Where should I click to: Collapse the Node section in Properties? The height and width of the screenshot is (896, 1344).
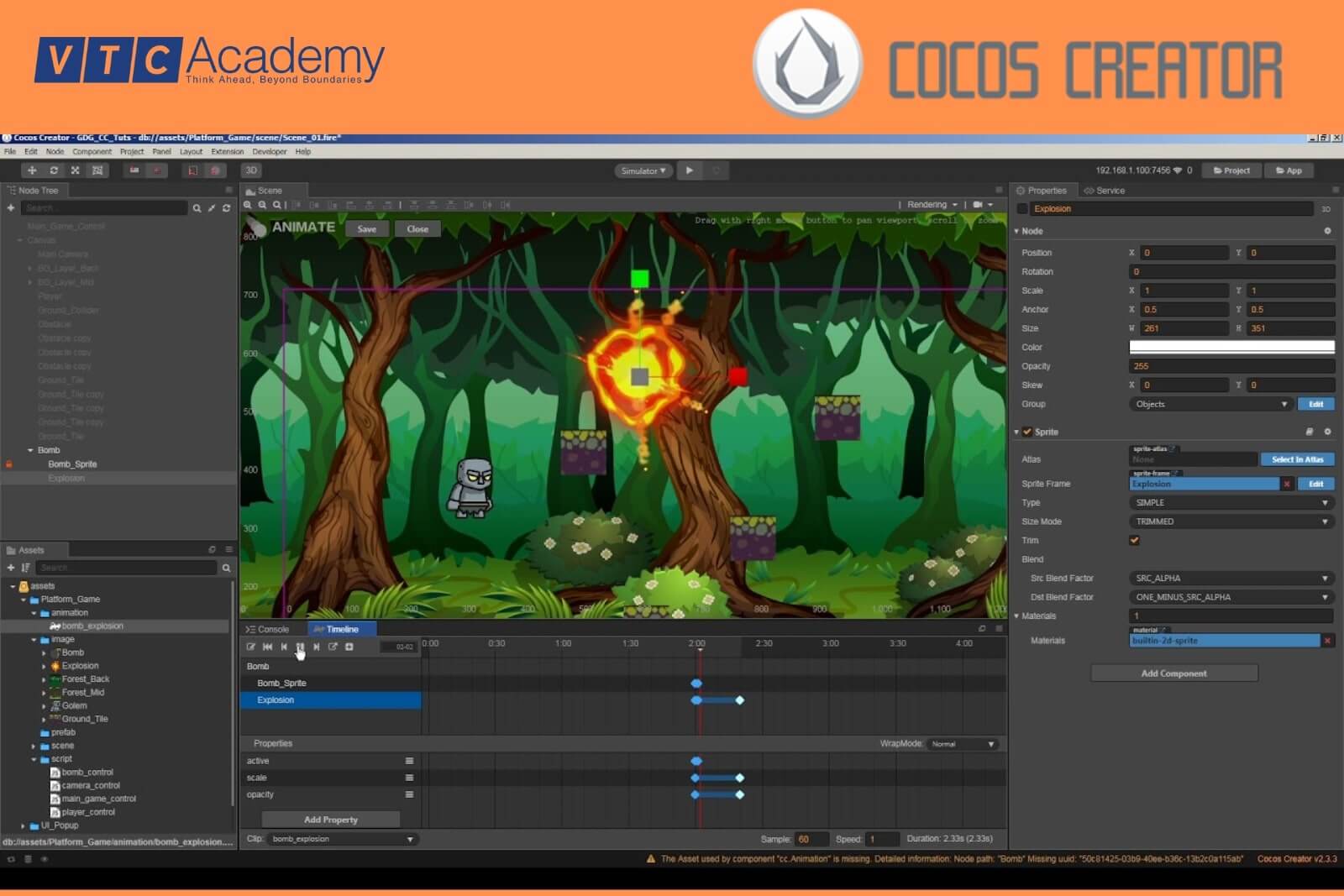coord(1016,230)
